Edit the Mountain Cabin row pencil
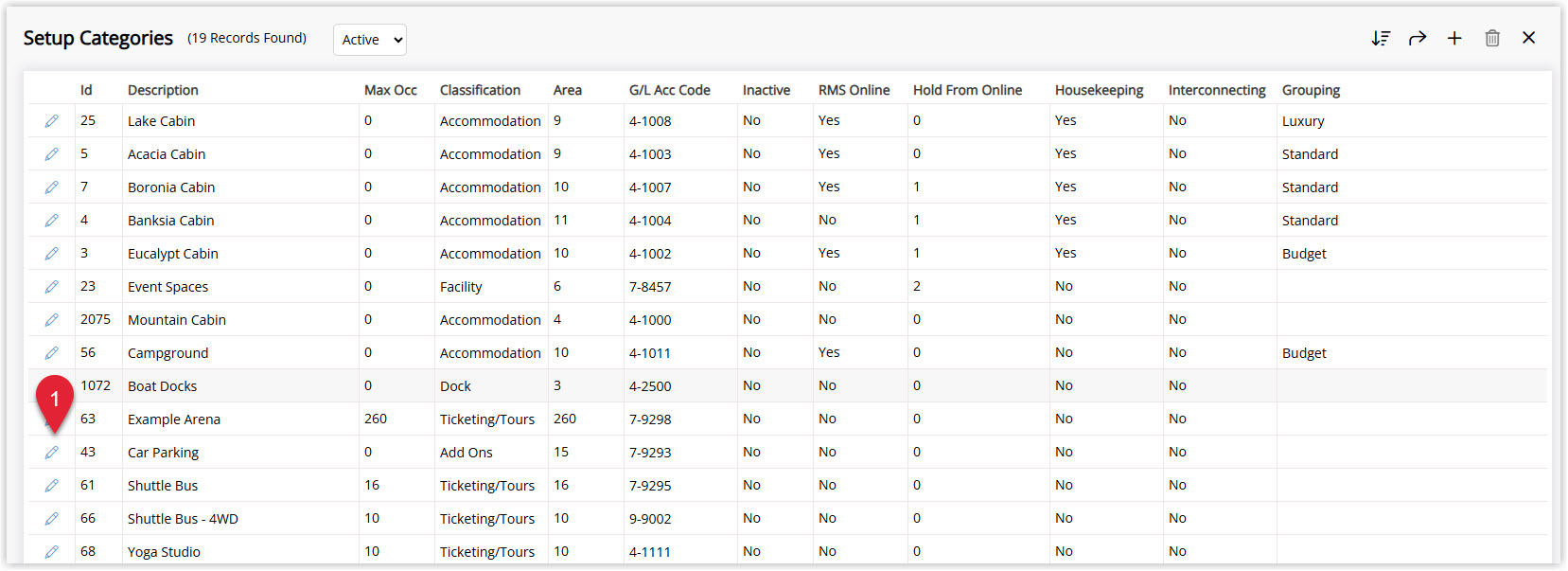The image size is (1568, 571). click(x=52, y=320)
